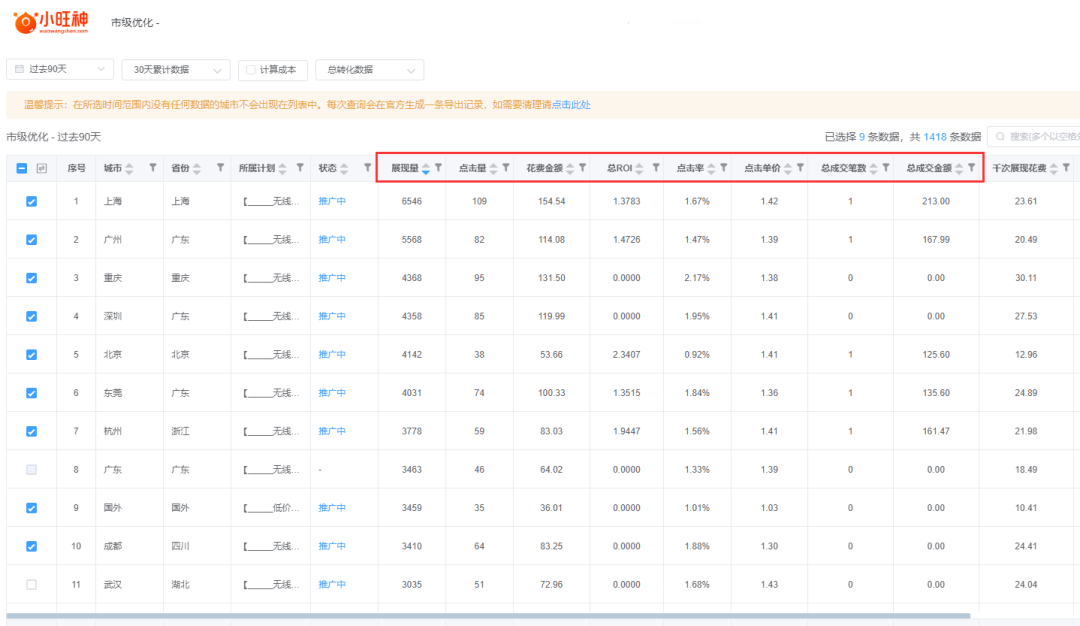
Task: Open the filter for 所属计划 column
Action: click(300, 167)
